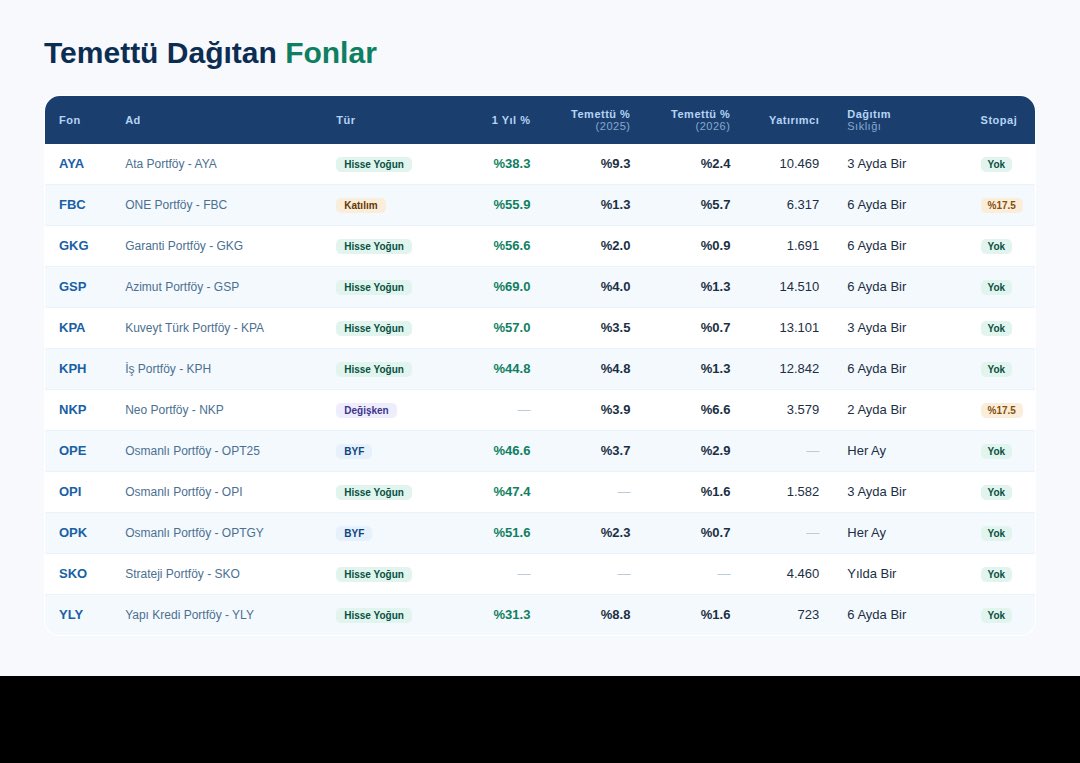Click the Fon column header

pos(70,120)
